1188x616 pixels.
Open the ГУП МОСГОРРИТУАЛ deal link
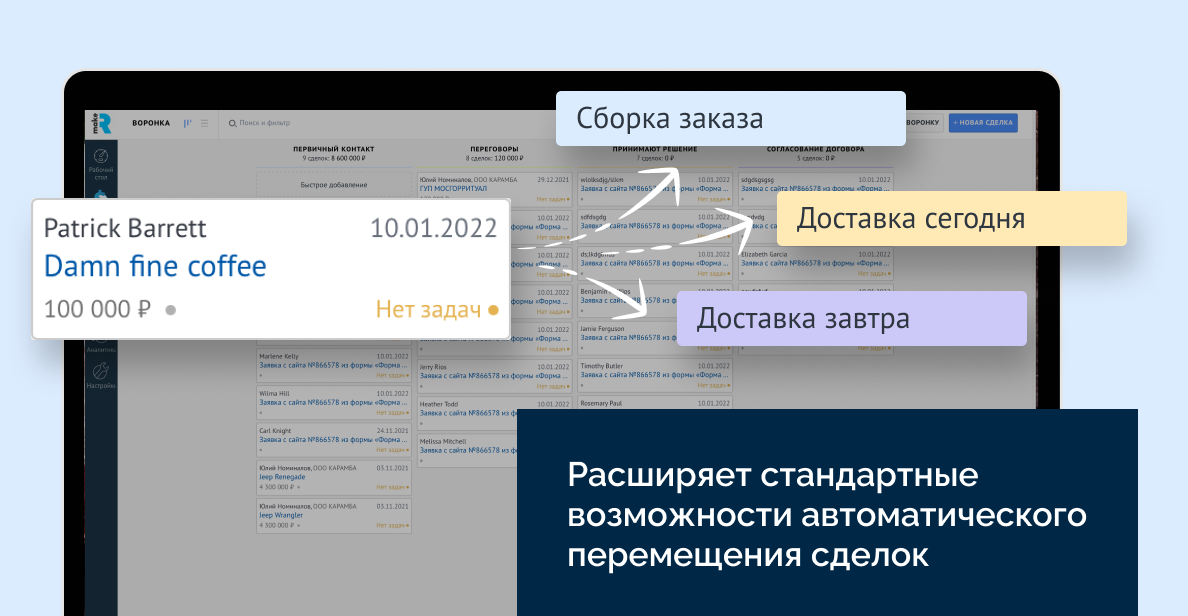[454, 189]
